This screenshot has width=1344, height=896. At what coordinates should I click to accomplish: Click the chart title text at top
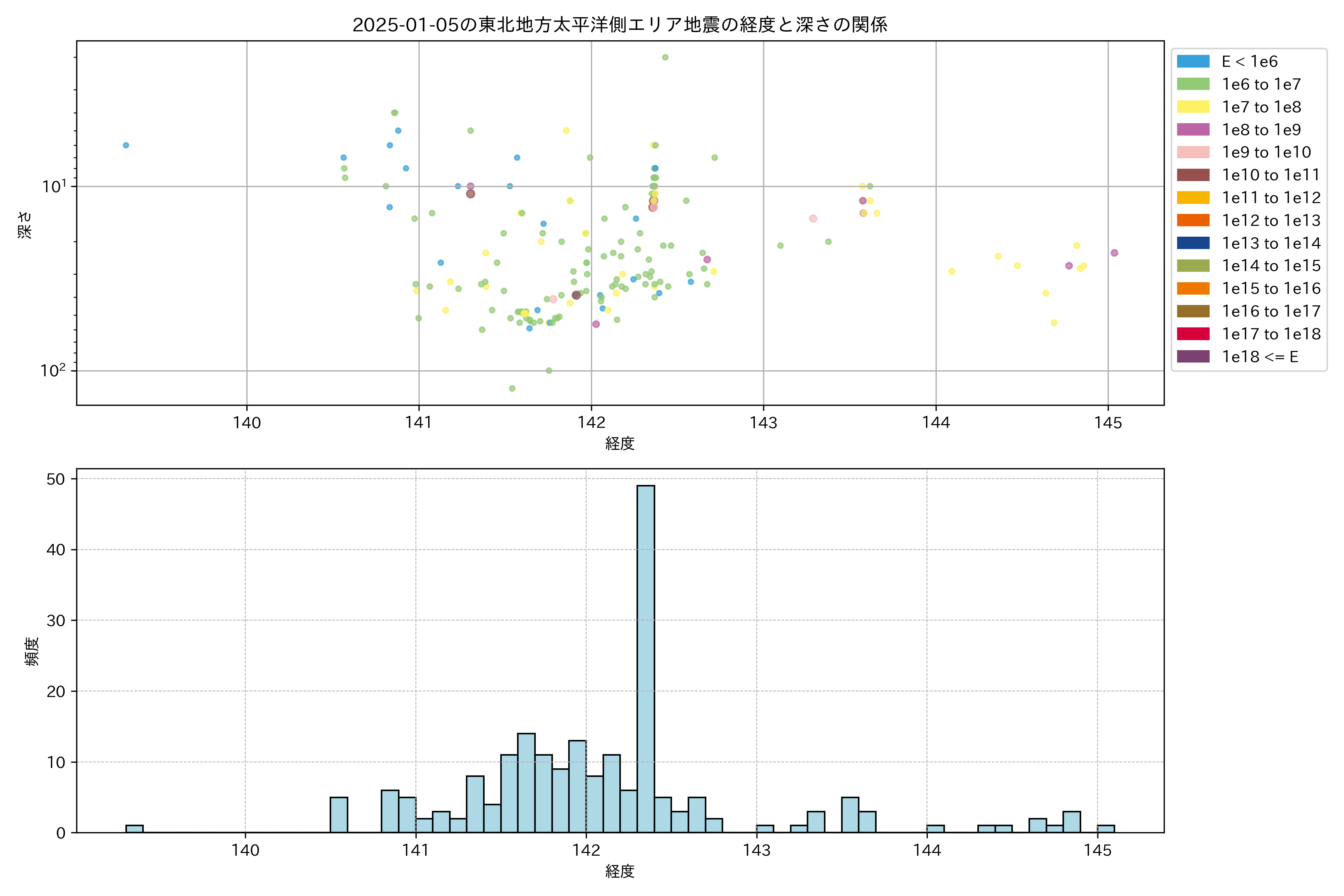click(619, 25)
